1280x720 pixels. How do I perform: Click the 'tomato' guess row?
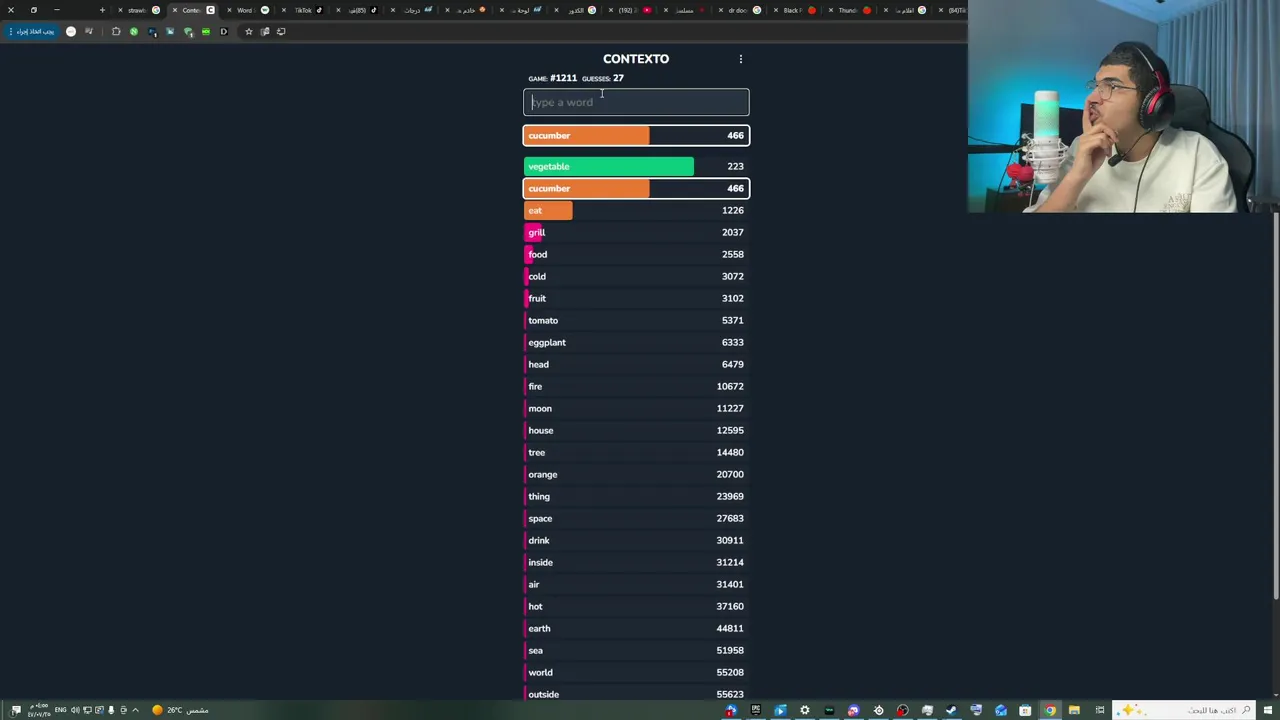pos(636,320)
